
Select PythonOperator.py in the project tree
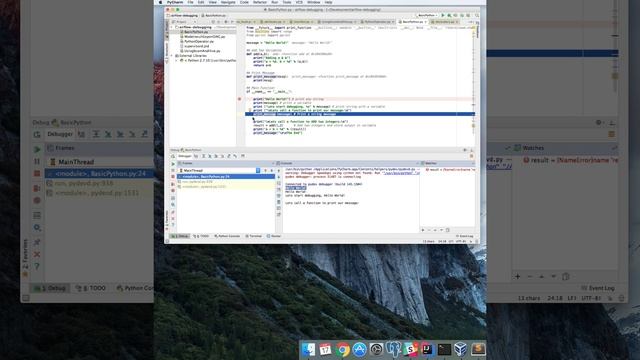(198, 41)
